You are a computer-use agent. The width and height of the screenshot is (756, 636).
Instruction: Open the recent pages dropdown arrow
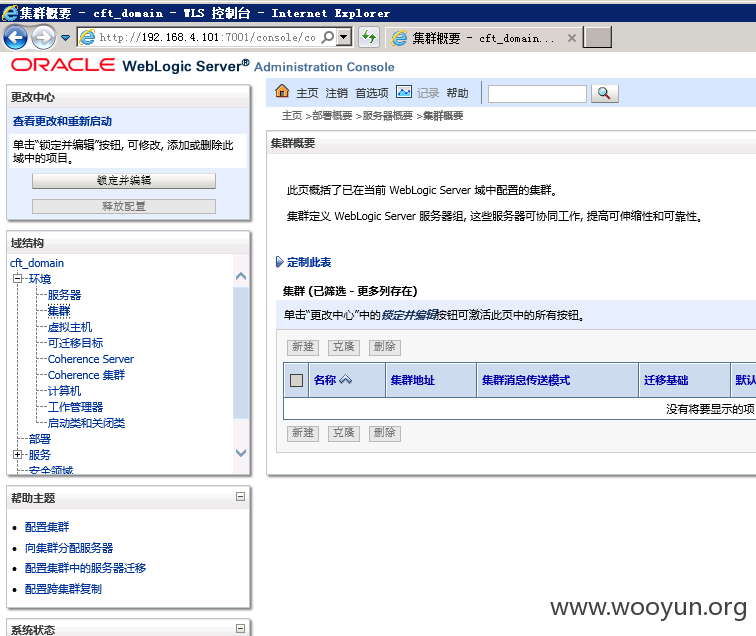(x=66, y=37)
